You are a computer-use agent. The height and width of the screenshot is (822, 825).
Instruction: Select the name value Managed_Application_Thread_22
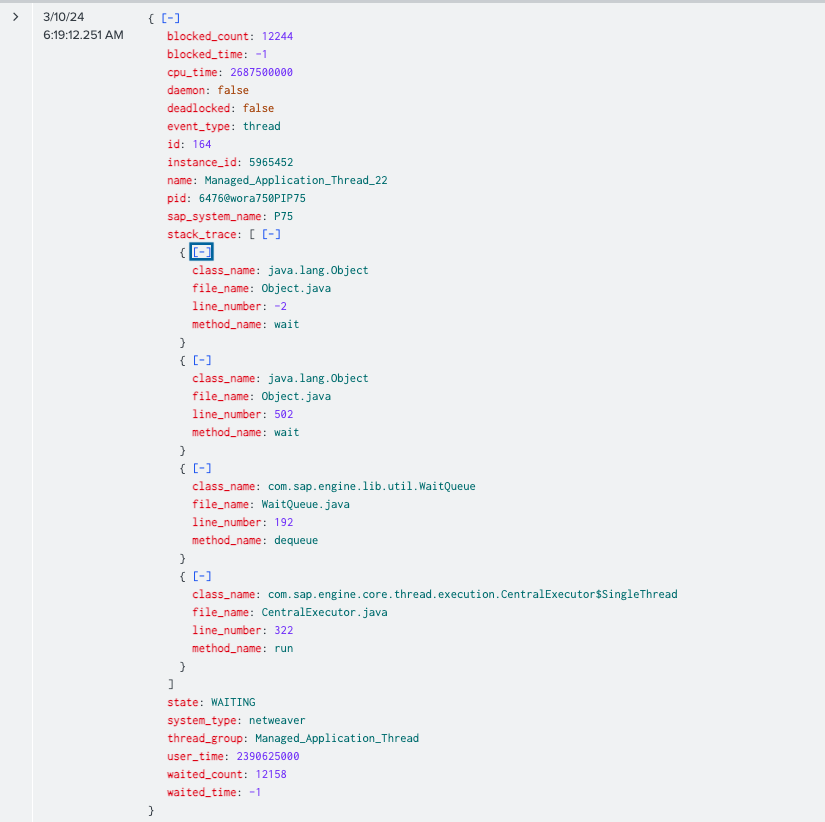(295, 180)
